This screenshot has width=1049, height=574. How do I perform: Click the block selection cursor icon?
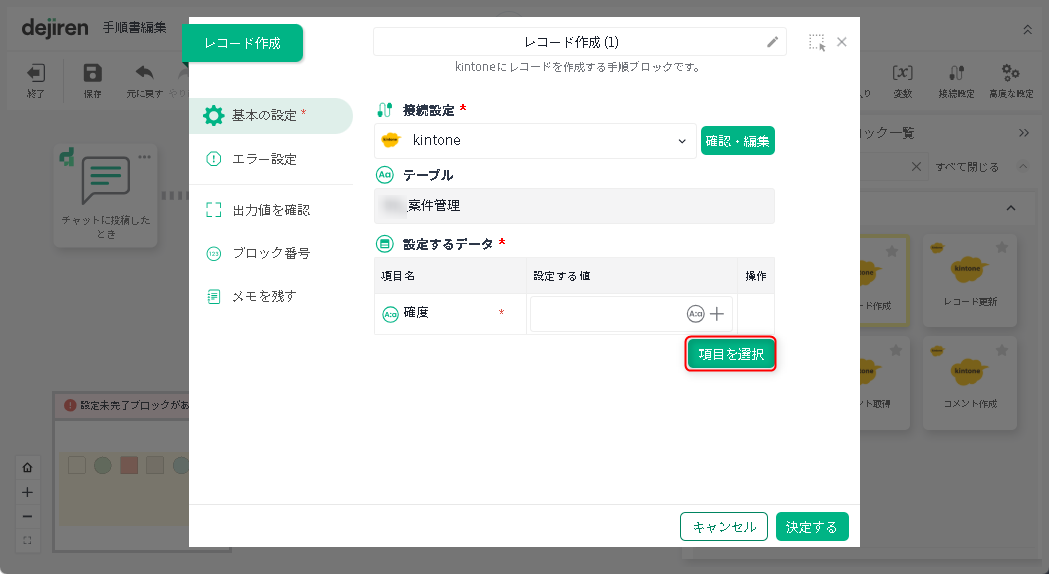point(817,42)
